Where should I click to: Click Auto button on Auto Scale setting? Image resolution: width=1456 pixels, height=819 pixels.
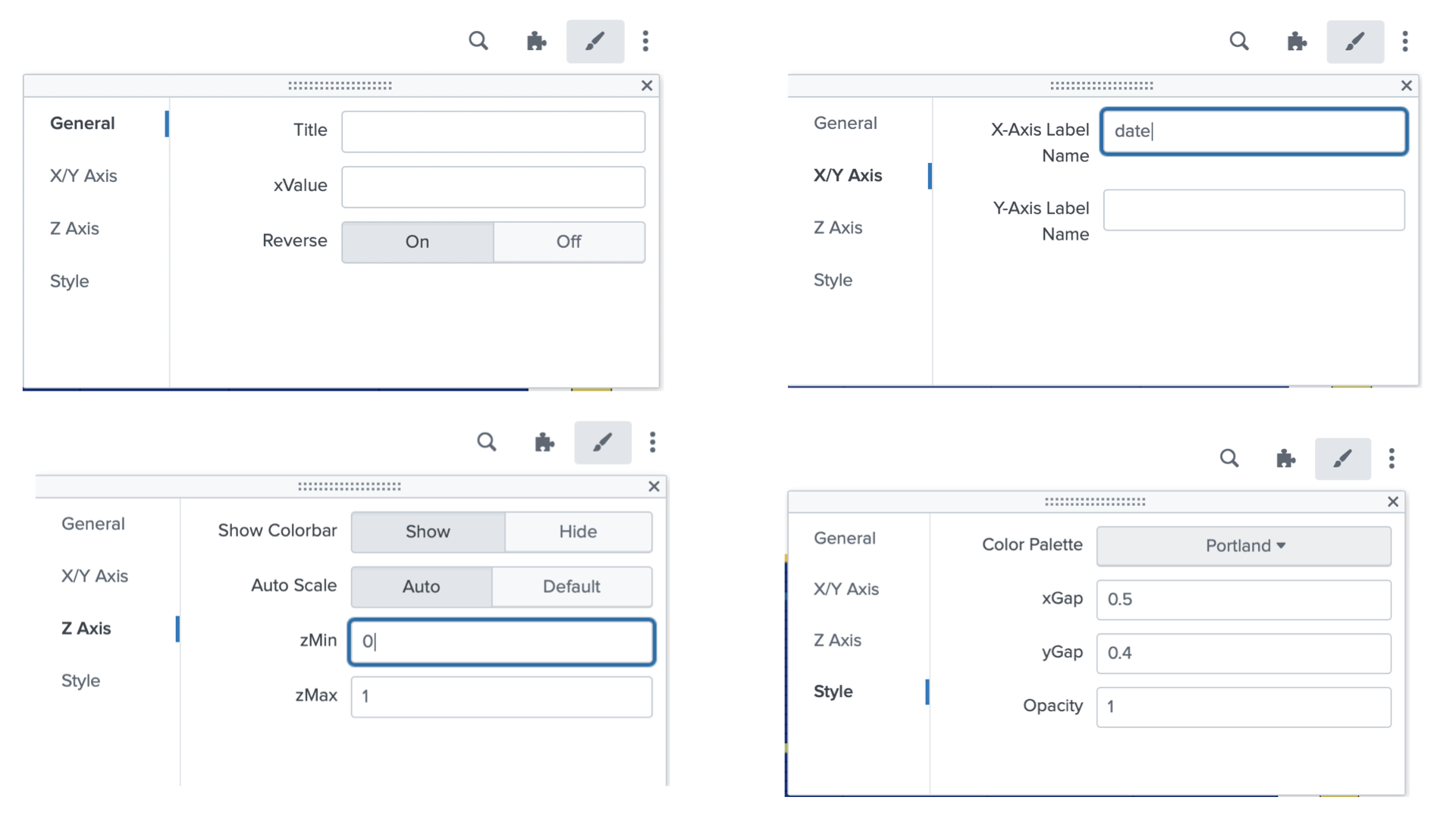(x=421, y=586)
